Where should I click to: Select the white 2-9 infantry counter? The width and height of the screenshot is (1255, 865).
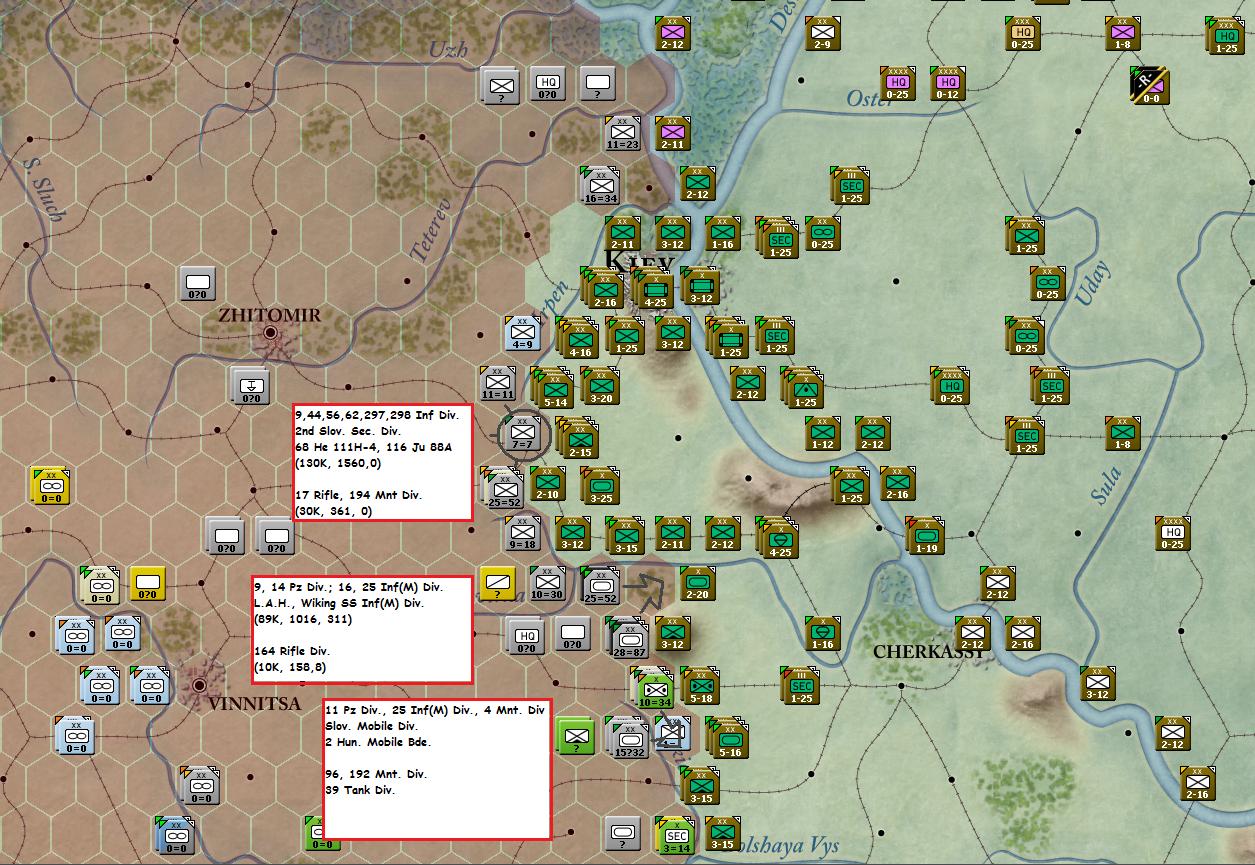tap(823, 34)
